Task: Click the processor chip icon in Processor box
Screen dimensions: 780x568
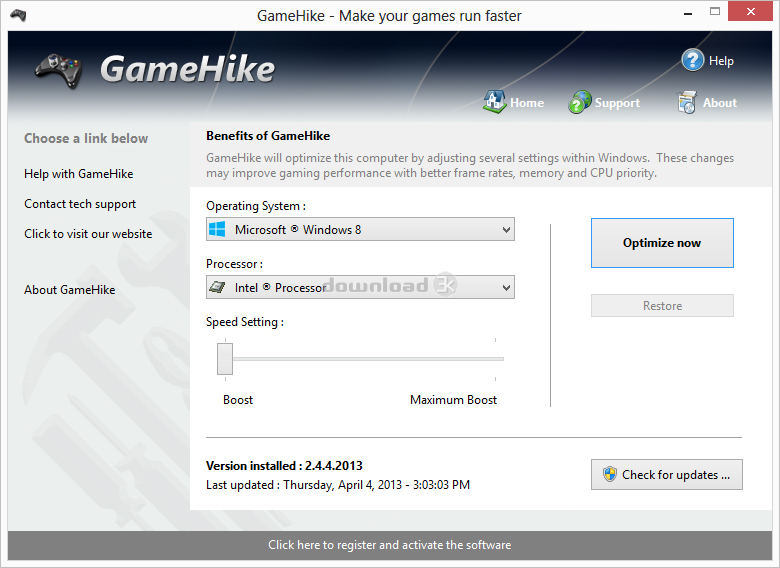Action: tap(217, 288)
